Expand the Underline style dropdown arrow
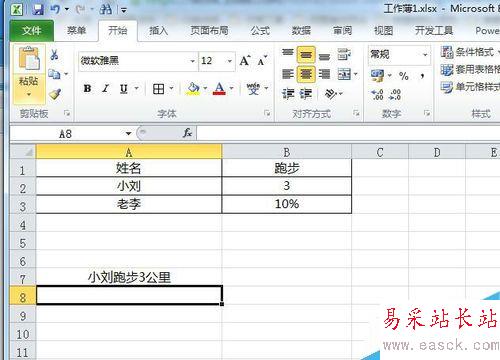The image size is (500, 360). pyautogui.click(x=137, y=89)
